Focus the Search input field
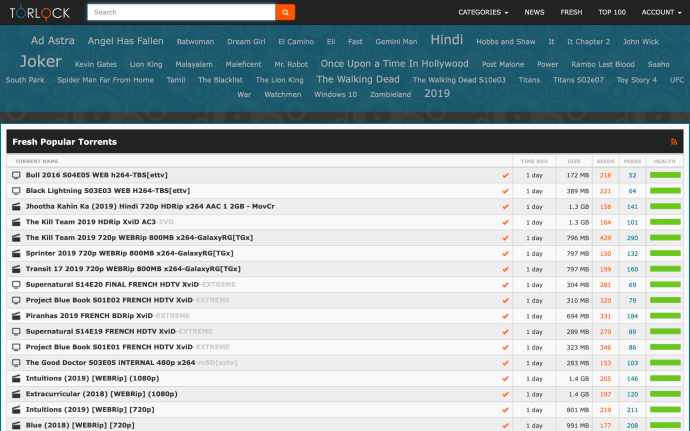This screenshot has width=690, height=431. (180, 12)
